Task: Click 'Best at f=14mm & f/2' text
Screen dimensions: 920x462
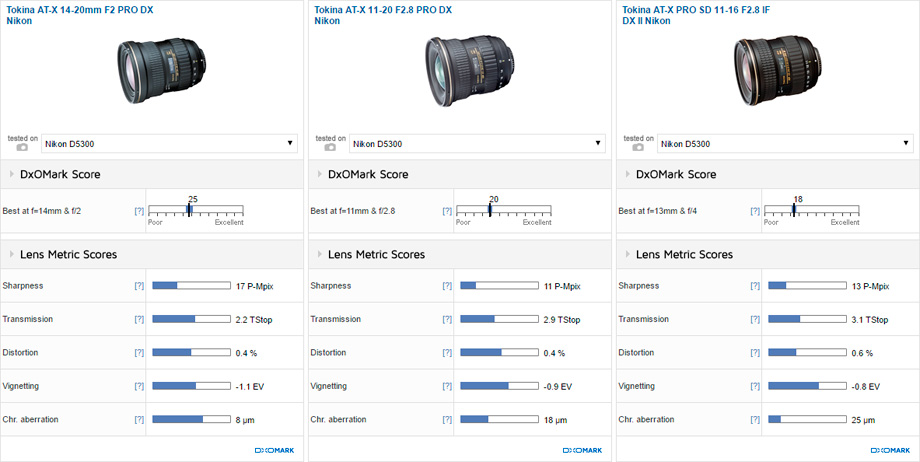Action: coord(42,211)
